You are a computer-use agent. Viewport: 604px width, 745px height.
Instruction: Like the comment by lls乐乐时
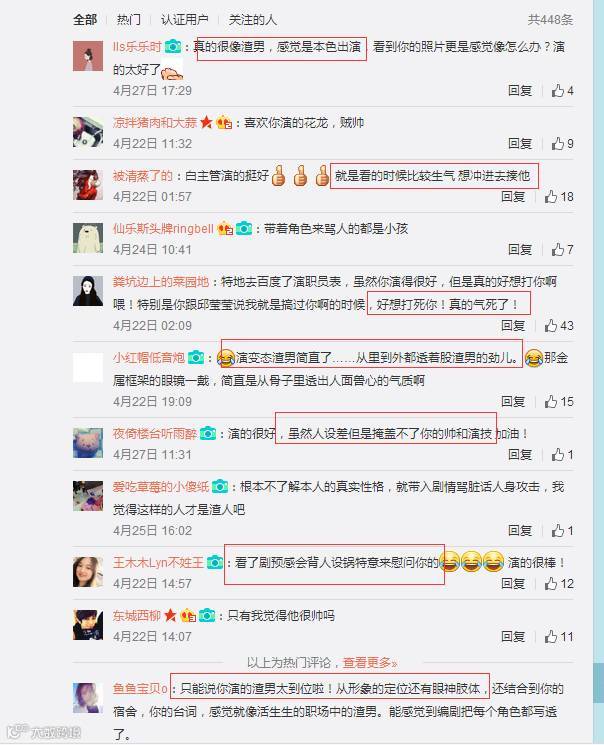pyautogui.click(x=557, y=90)
